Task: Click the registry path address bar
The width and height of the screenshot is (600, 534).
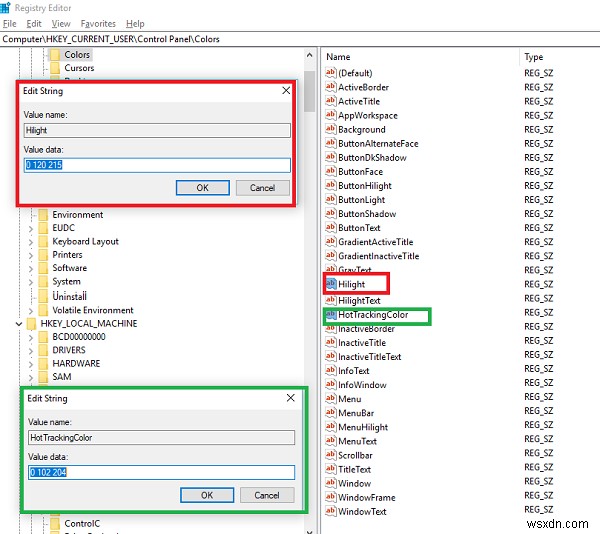Action: pyautogui.click(x=300, y=39)
